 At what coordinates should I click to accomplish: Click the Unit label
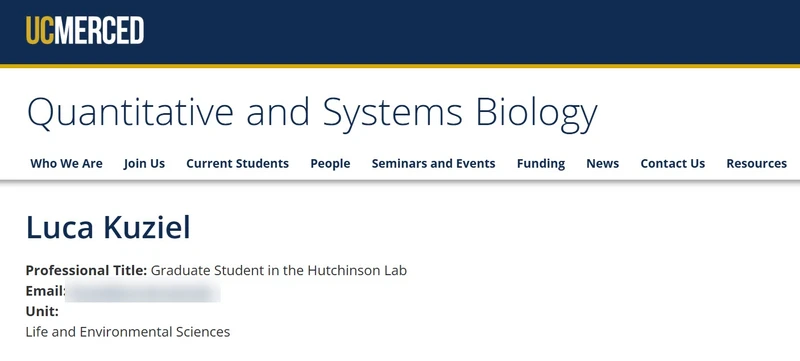tap(42, 311)
